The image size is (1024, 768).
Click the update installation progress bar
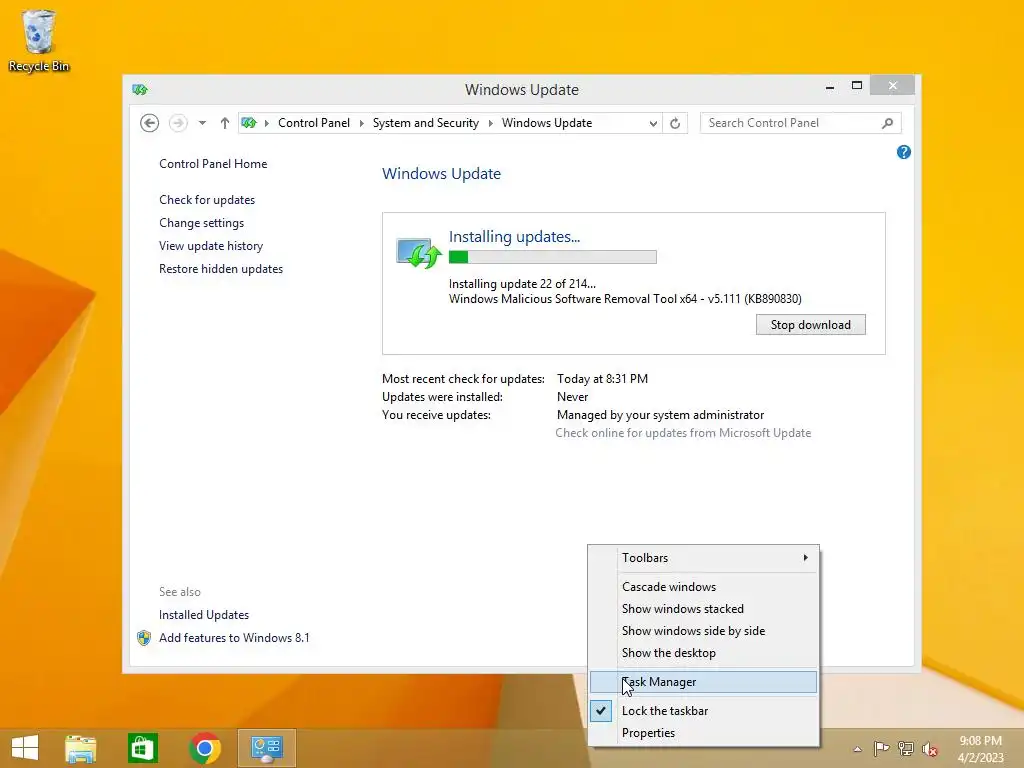pos(552,257)
